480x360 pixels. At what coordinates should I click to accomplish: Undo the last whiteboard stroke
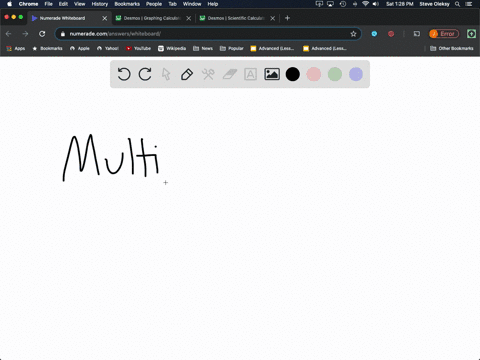(124, 74)
